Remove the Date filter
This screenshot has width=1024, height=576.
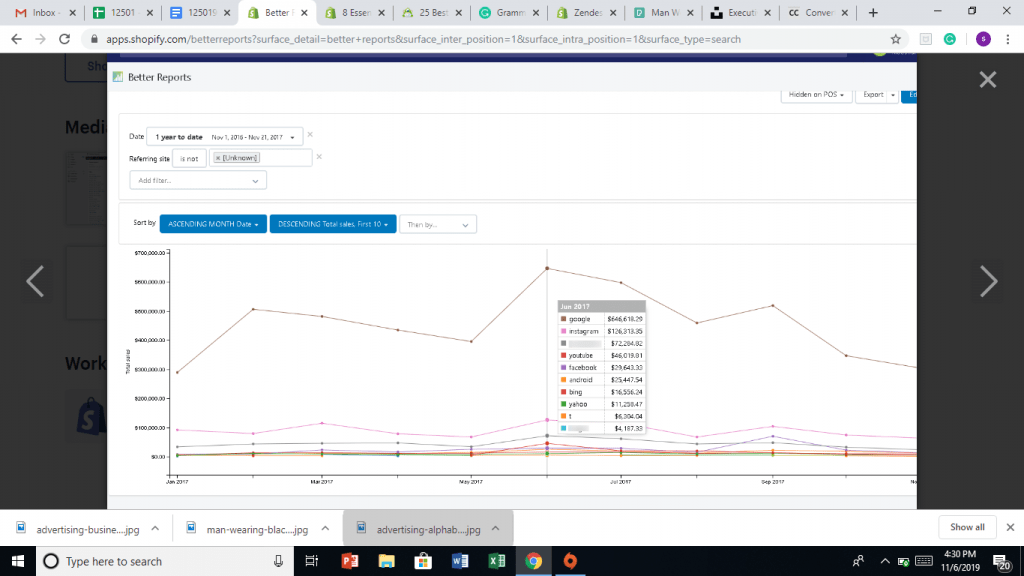pyautogui.click(x=310, y=135)
